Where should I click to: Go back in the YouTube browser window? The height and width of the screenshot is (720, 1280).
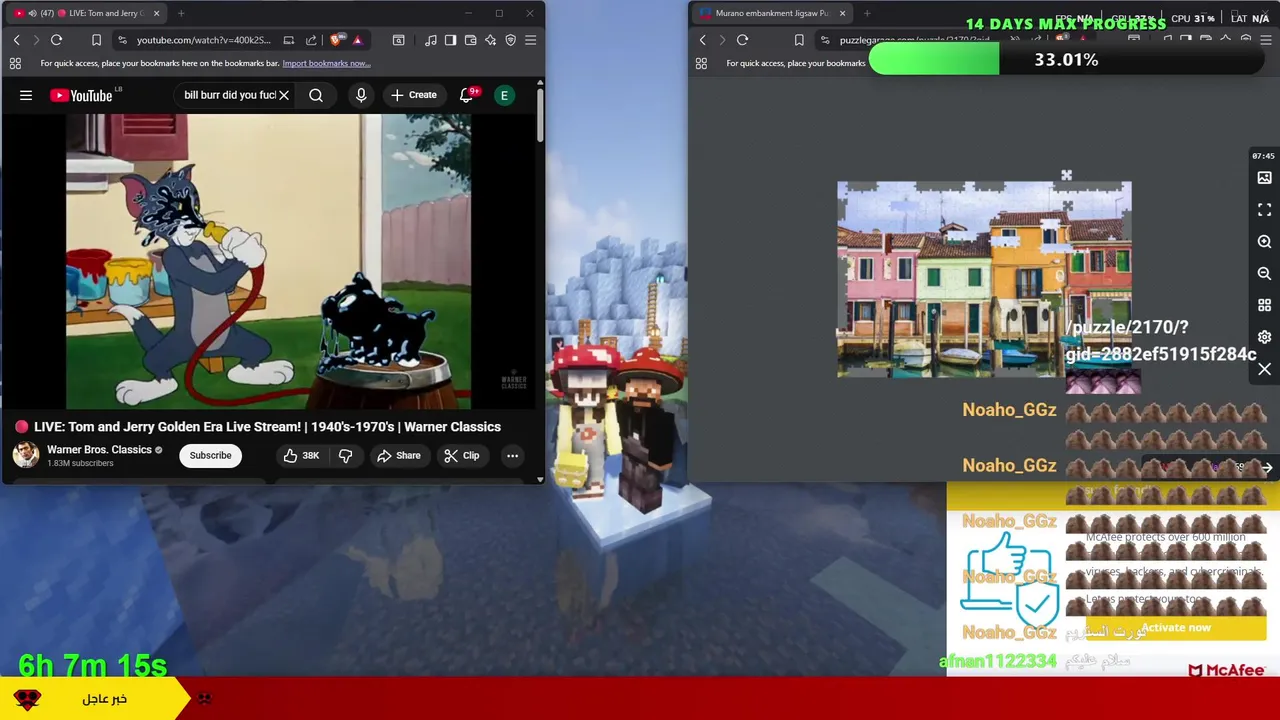pos(16,40)
